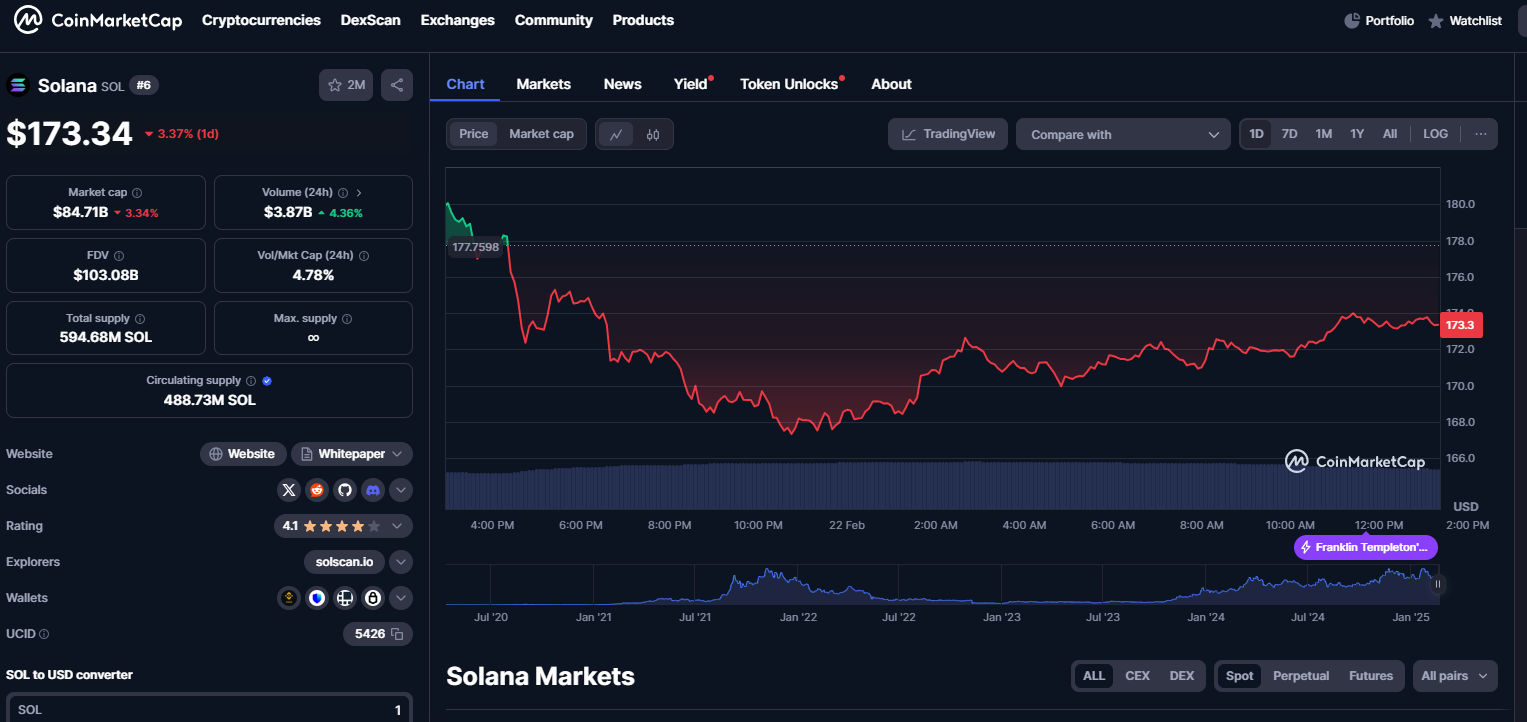Screen dimensions: 1527x722
Task: Click Market cap info icon
Action: [137, 193]
